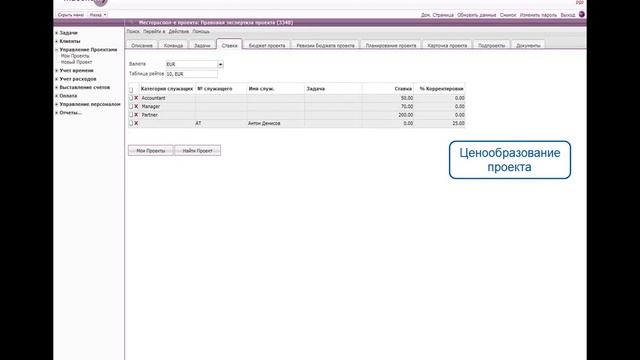Open the Бюджет проекта tab
This screenshot has width=640, height=360.
coord(267,45)
